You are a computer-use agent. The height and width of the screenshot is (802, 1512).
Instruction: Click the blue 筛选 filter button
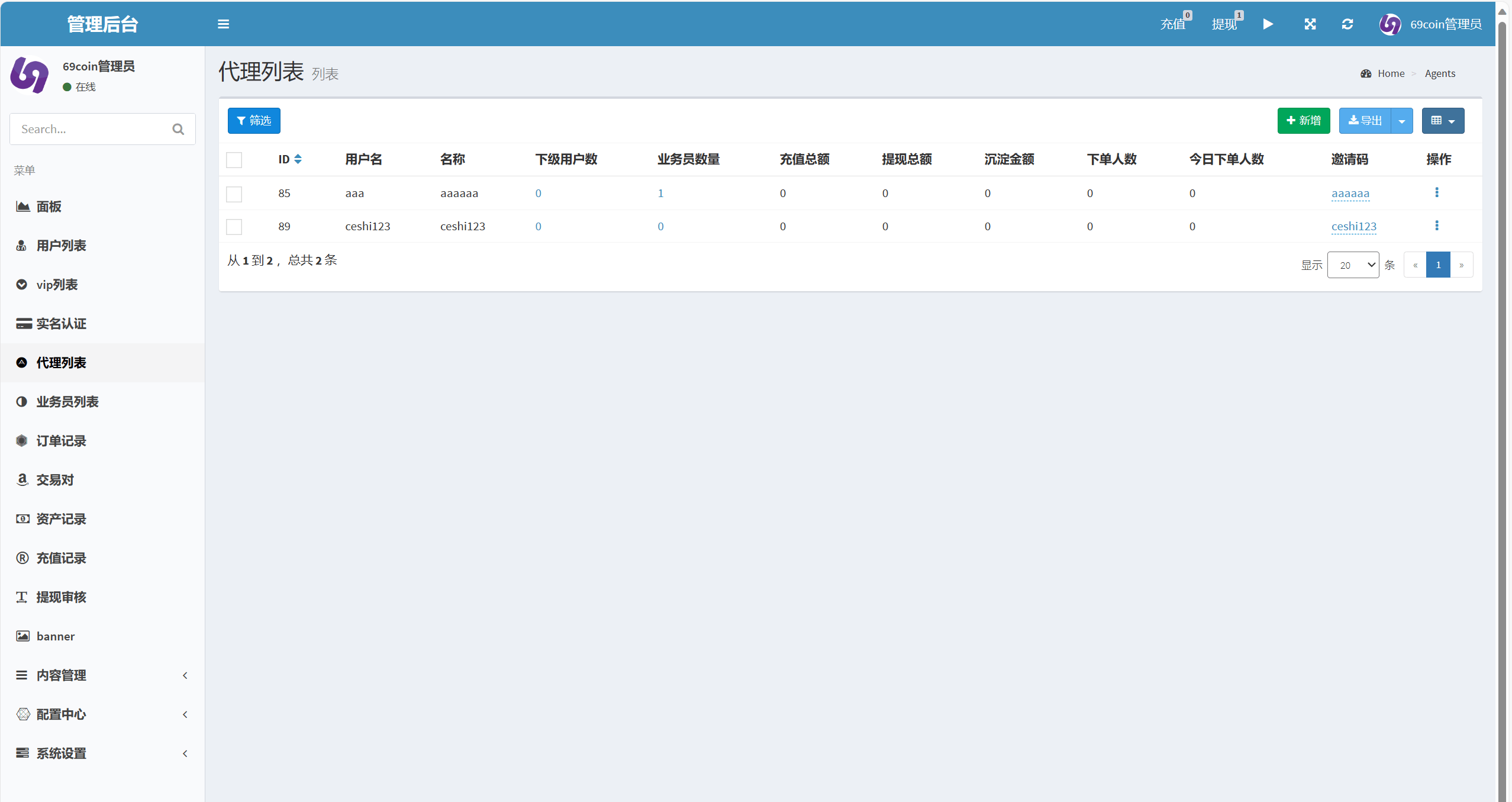coord(254,121)
